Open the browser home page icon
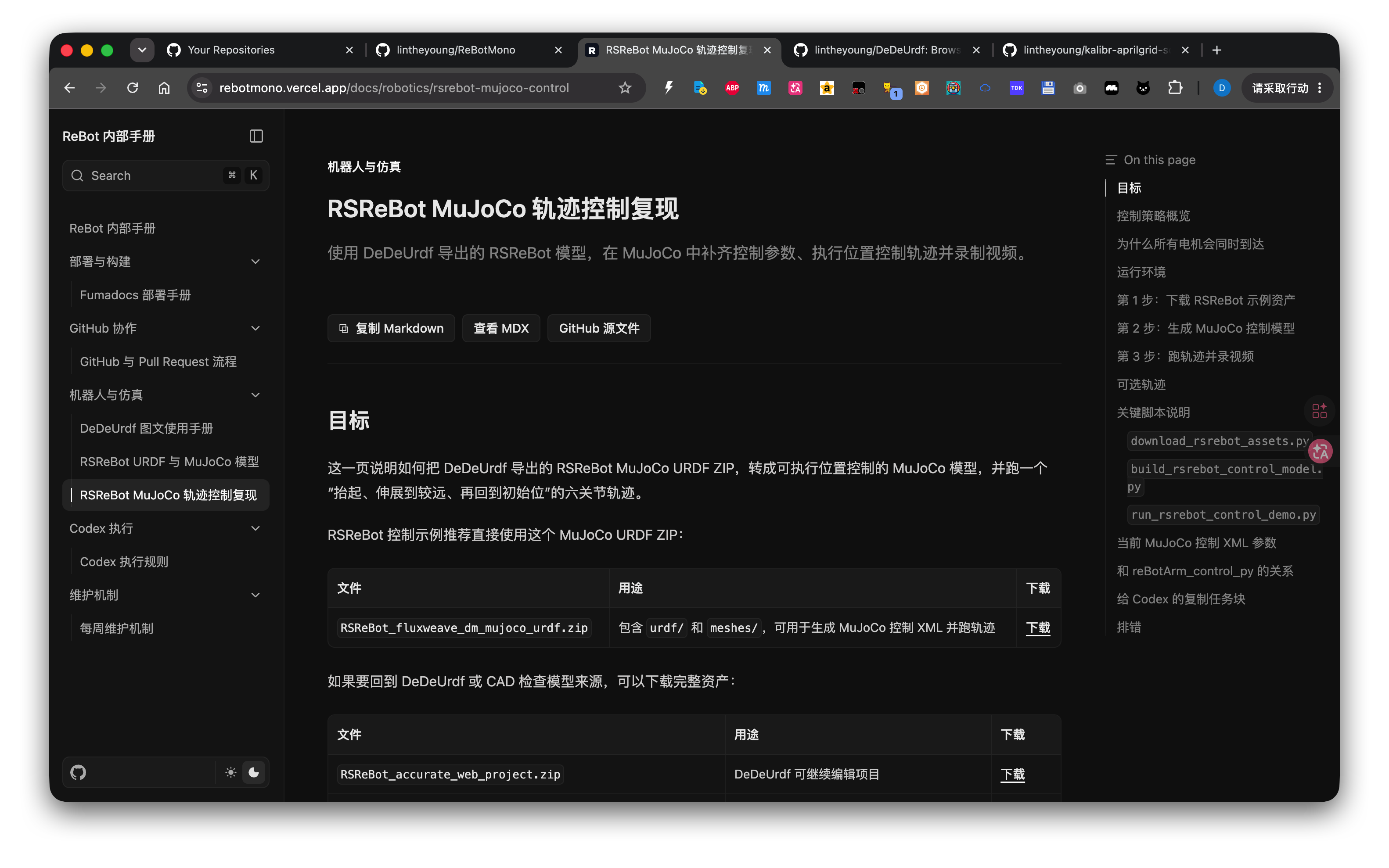This screenshot has height=868, width=1389. pos(164,88)
